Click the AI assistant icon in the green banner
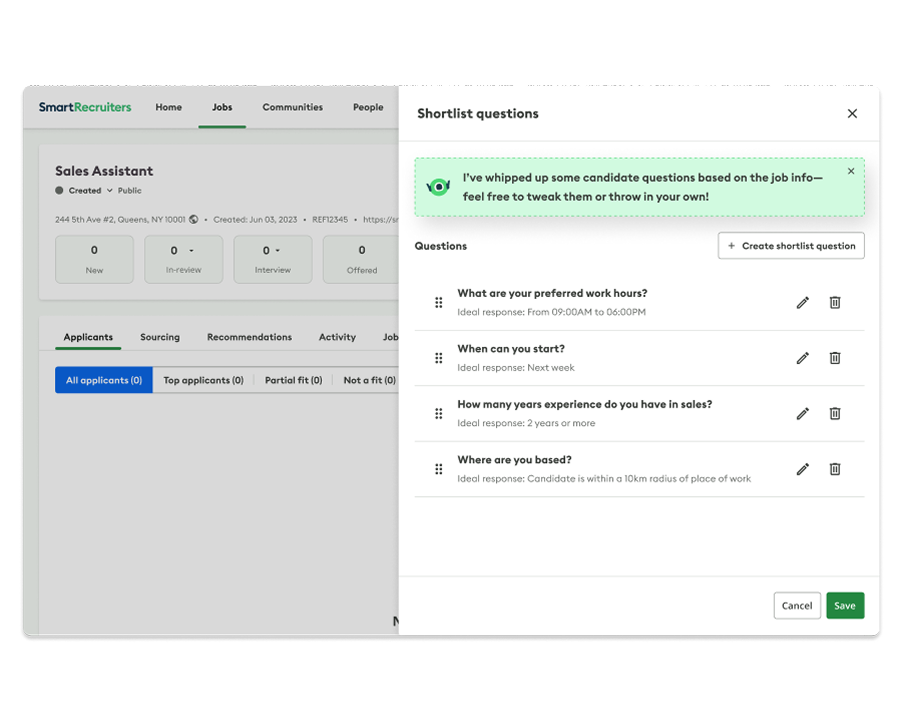 pyautogui.click(x=437, y=187)
